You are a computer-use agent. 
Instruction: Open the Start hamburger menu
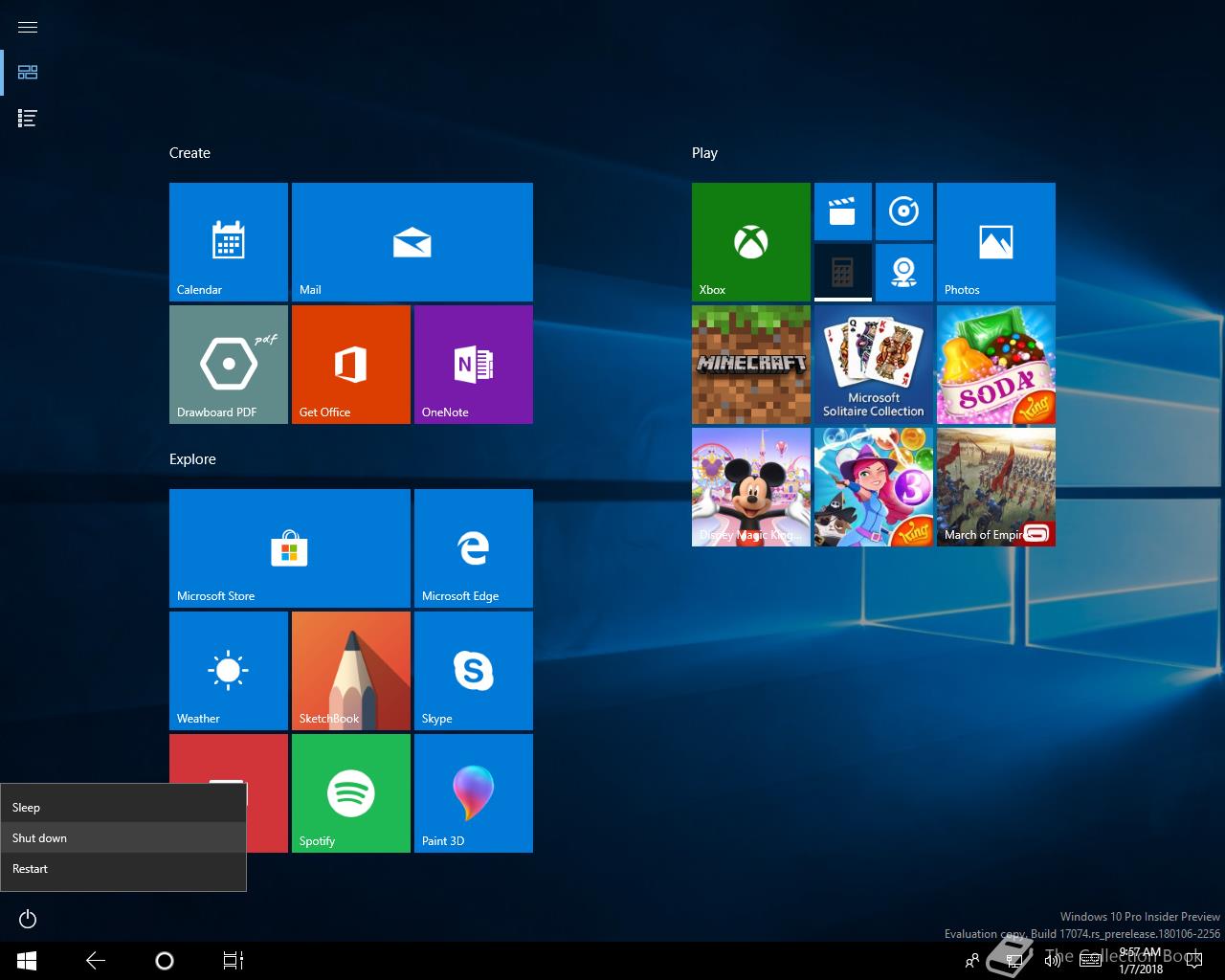point(28,27)
